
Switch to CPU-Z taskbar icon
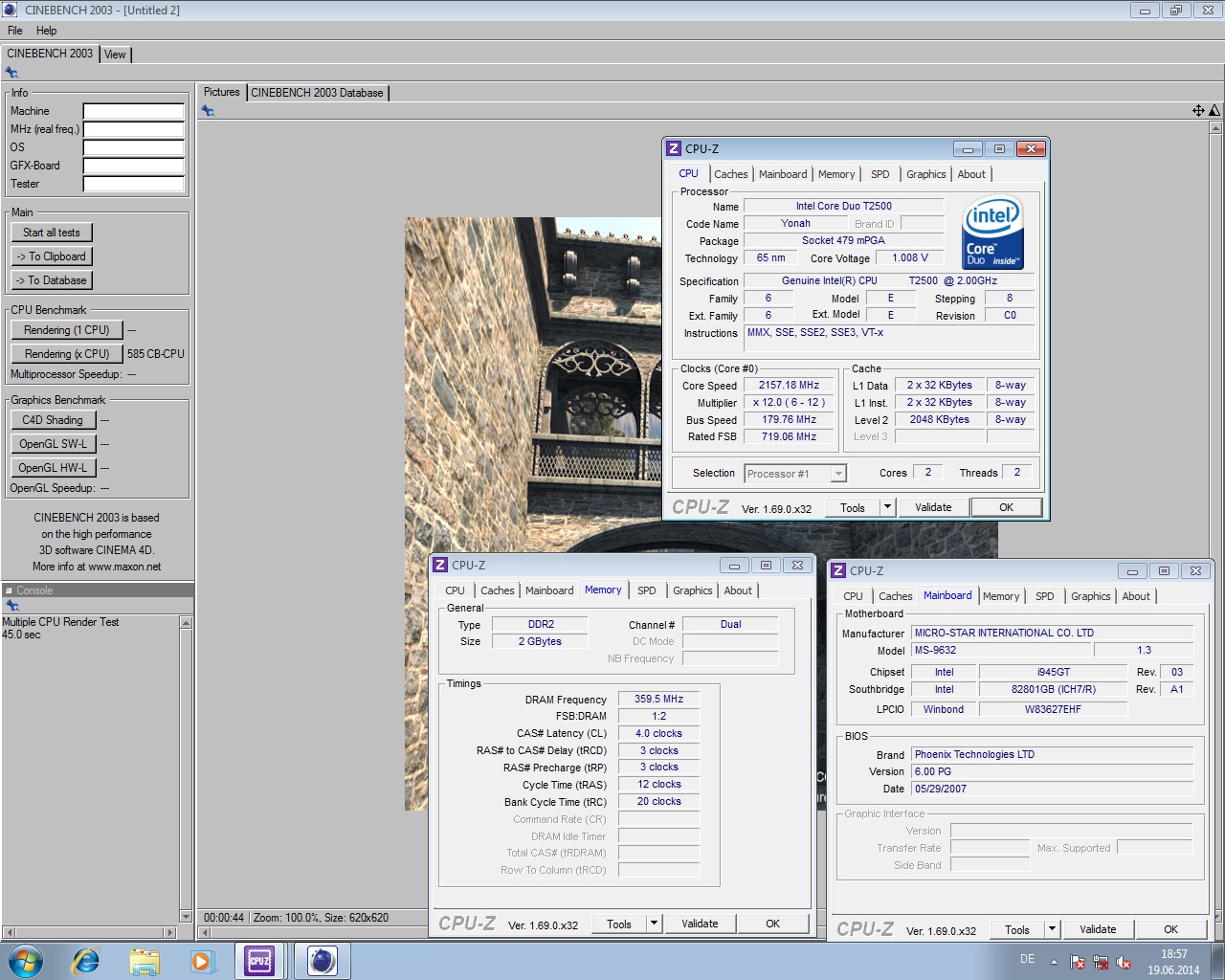point(259,961)
